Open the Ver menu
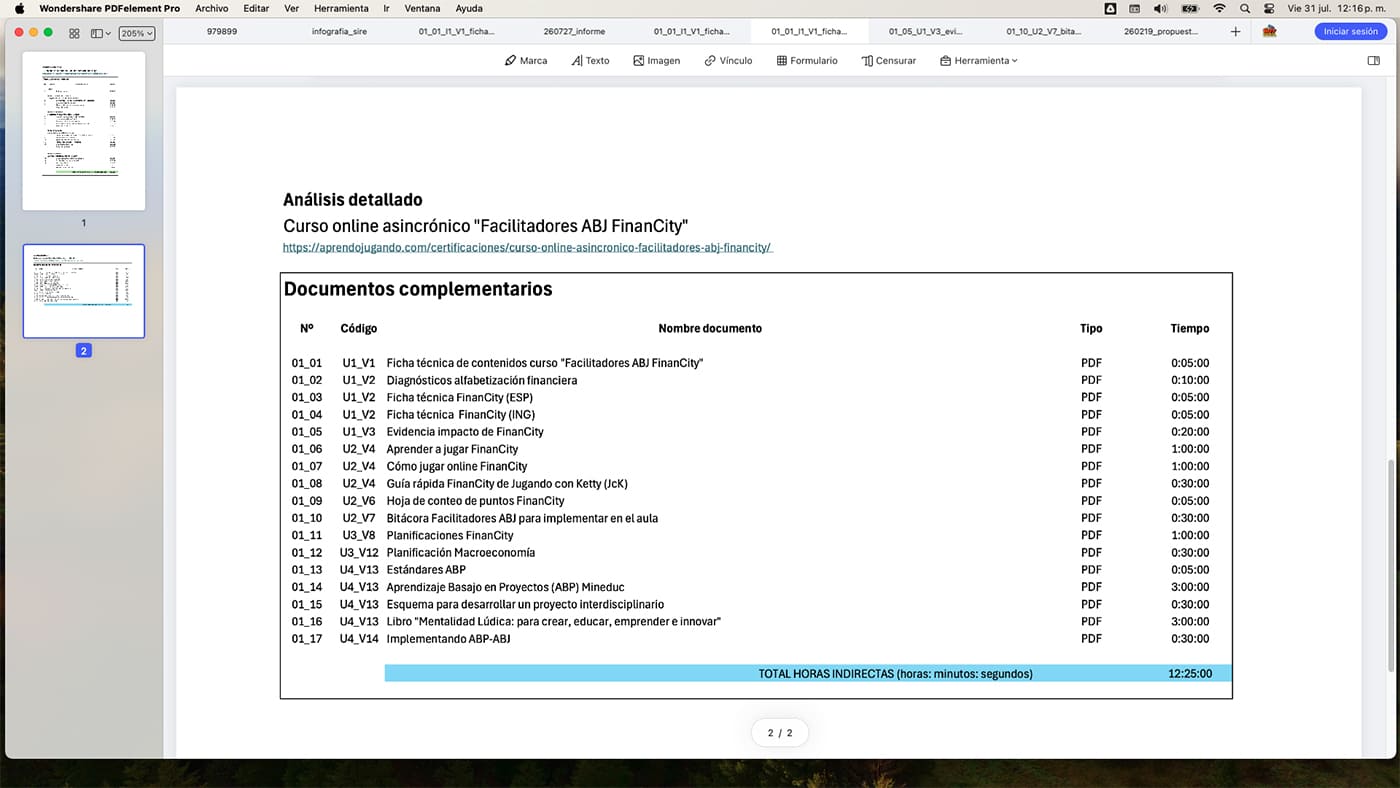1400x788 pixels. coord(292,8)
